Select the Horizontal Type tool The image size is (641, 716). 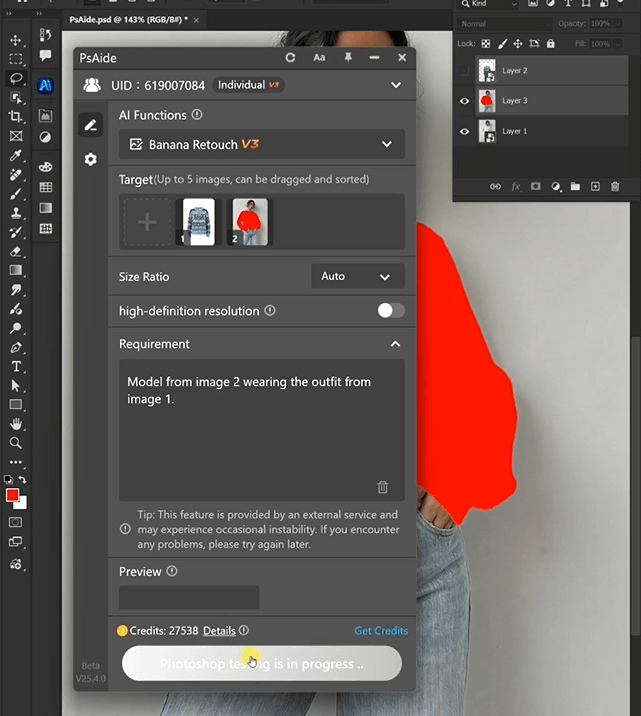click(16, 367)
